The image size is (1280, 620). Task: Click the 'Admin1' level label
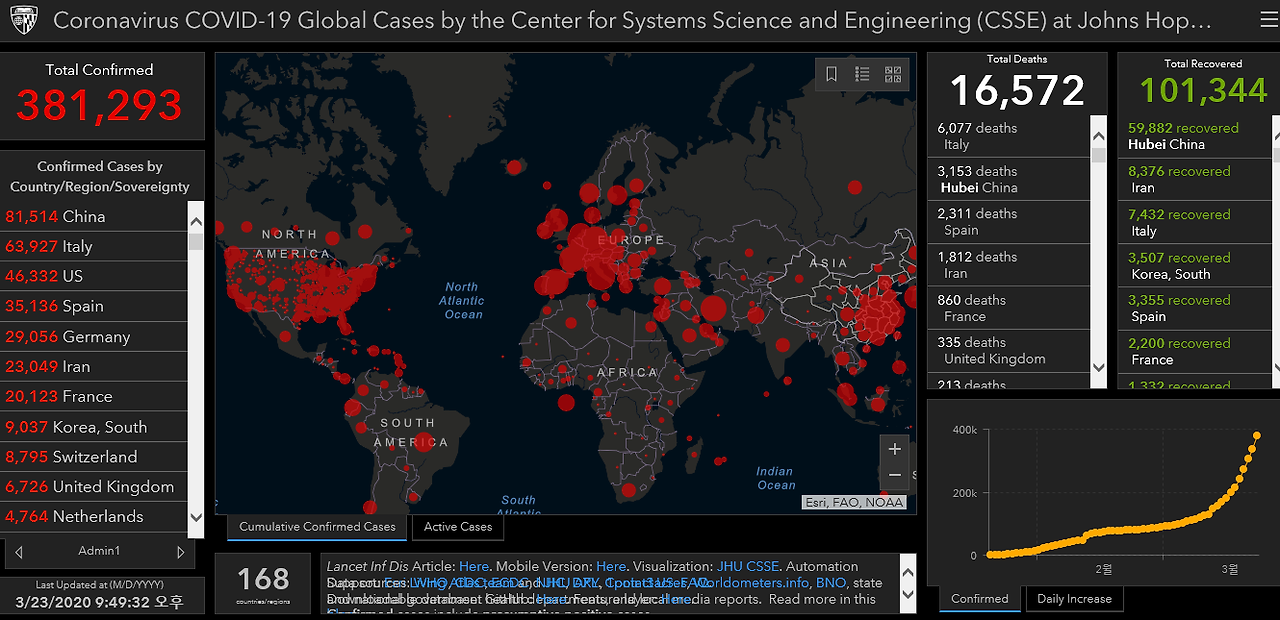pos(99,551)
